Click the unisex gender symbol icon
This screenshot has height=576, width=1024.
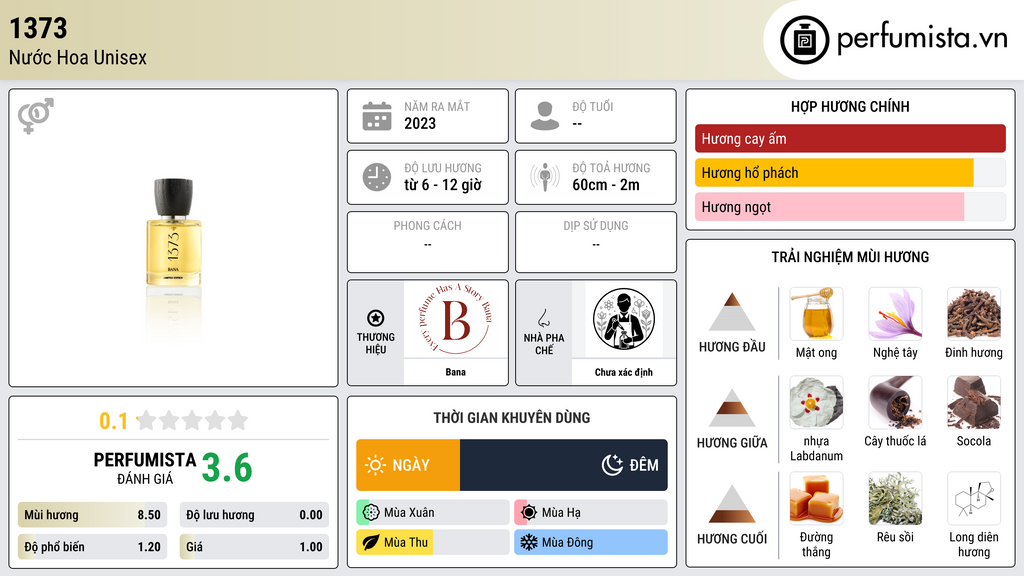[36, 116]
